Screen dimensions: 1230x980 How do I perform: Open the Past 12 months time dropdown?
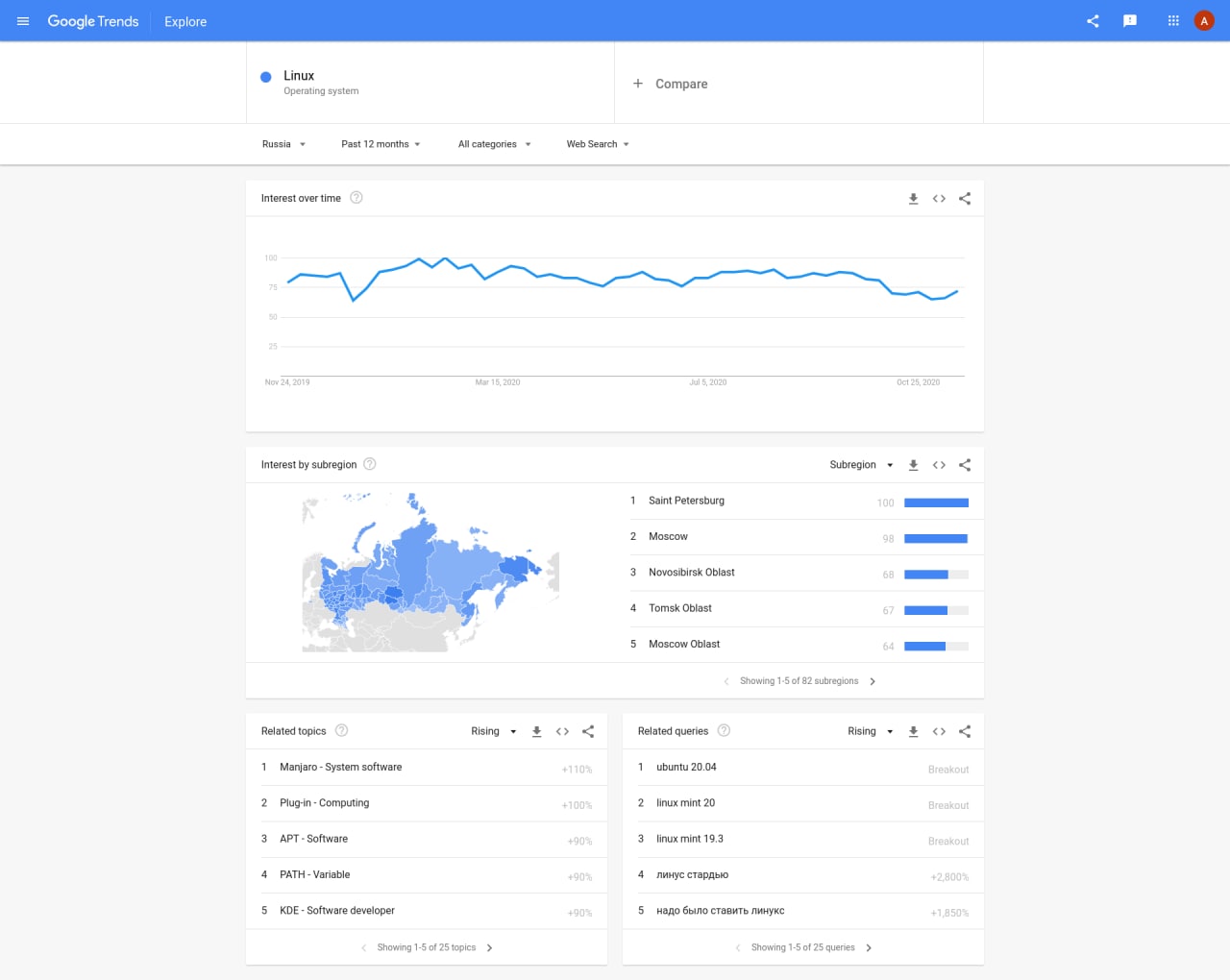coord(381,144)
